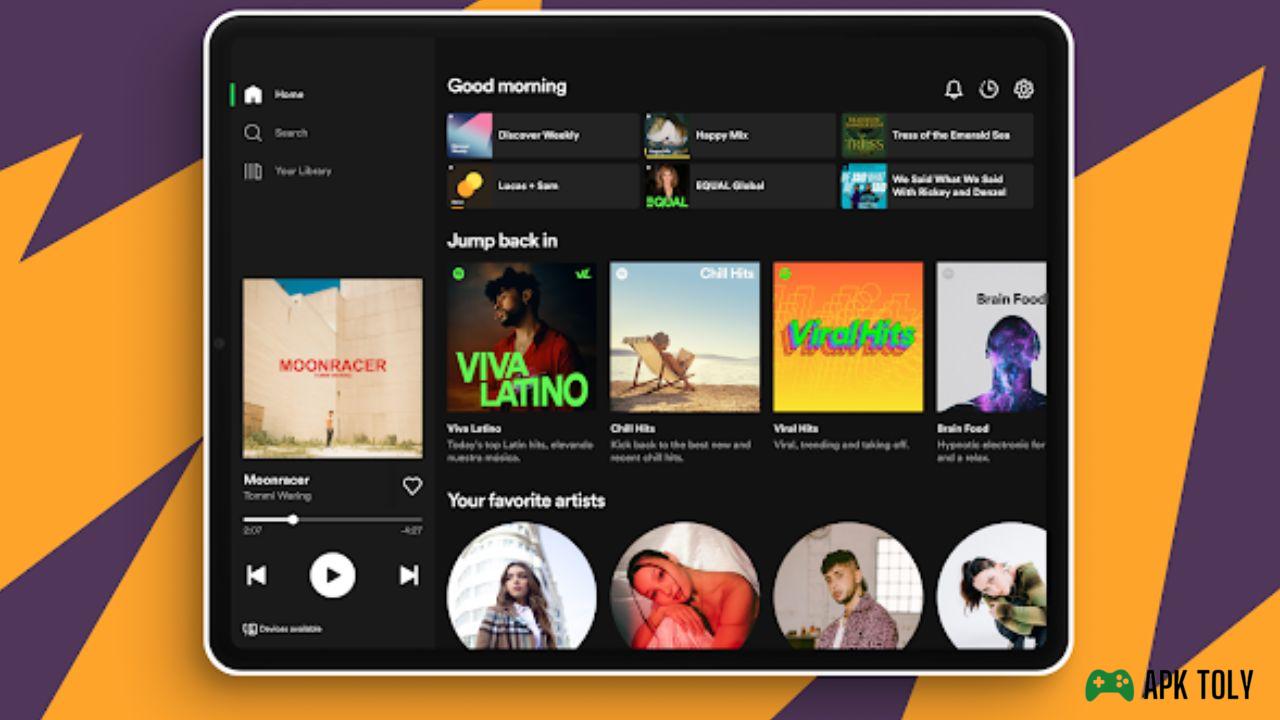Seek using the song progress bar handle
The image size is (1280, 720).
click(293, 519)
